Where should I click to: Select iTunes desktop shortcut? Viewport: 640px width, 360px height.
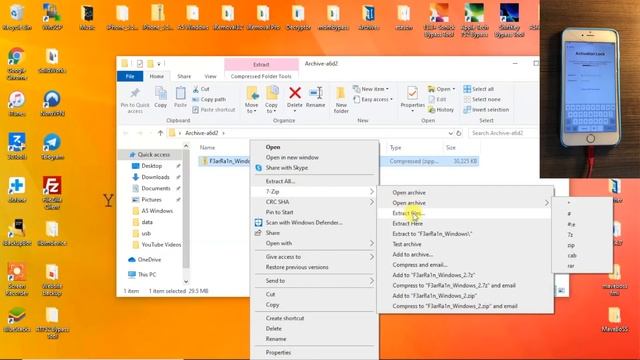click(x=16, y=104)
